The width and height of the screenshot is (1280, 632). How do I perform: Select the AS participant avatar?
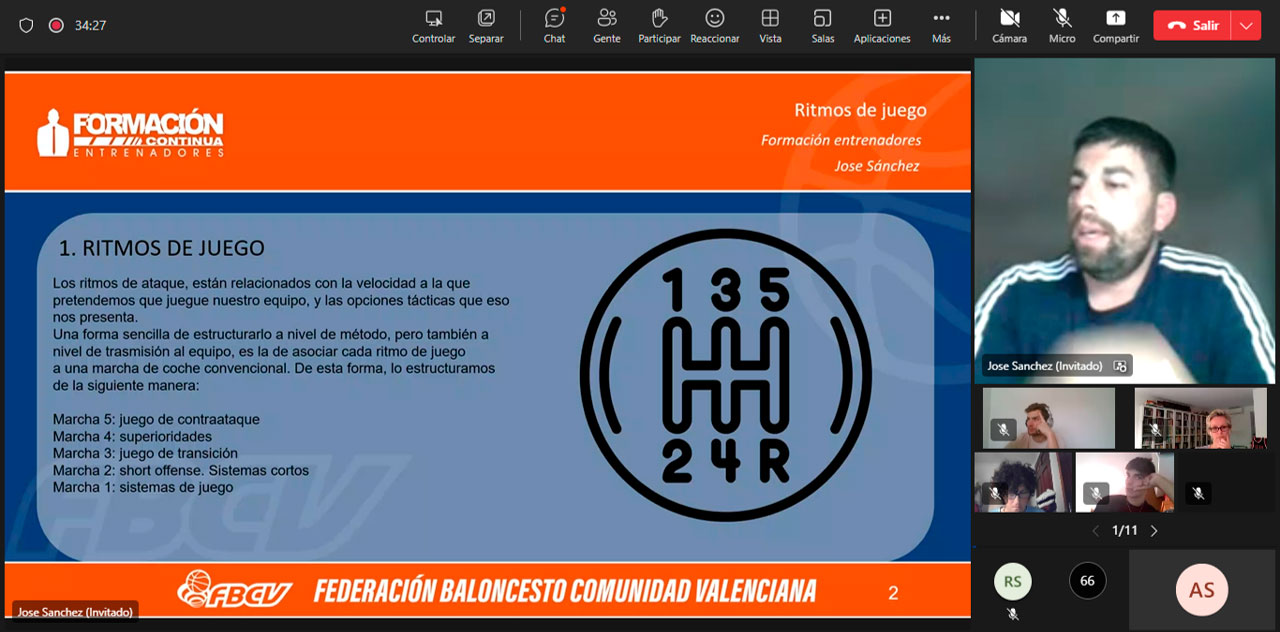tap(1201, 589)
